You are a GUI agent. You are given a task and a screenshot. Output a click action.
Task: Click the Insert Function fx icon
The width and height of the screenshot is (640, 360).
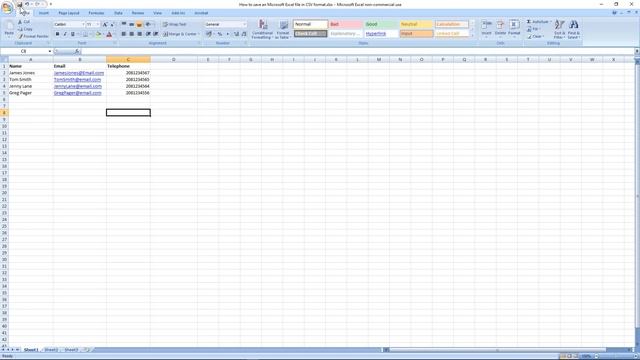coord(77,51)
